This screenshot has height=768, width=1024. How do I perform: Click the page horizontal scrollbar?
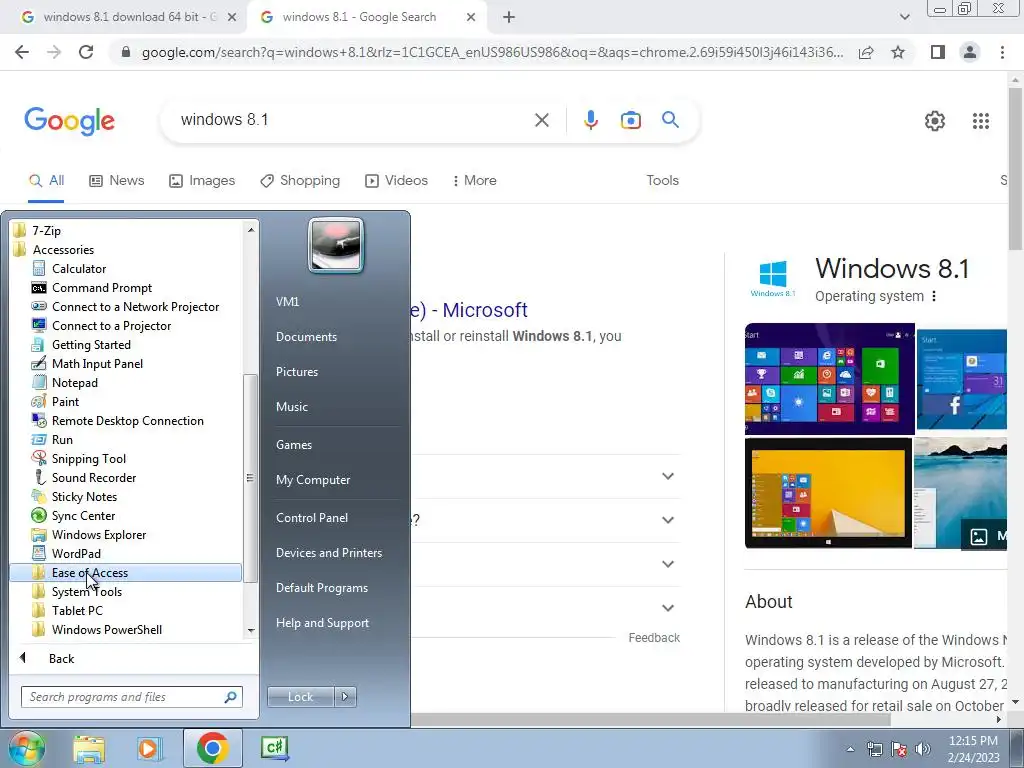tap(650, 720)
